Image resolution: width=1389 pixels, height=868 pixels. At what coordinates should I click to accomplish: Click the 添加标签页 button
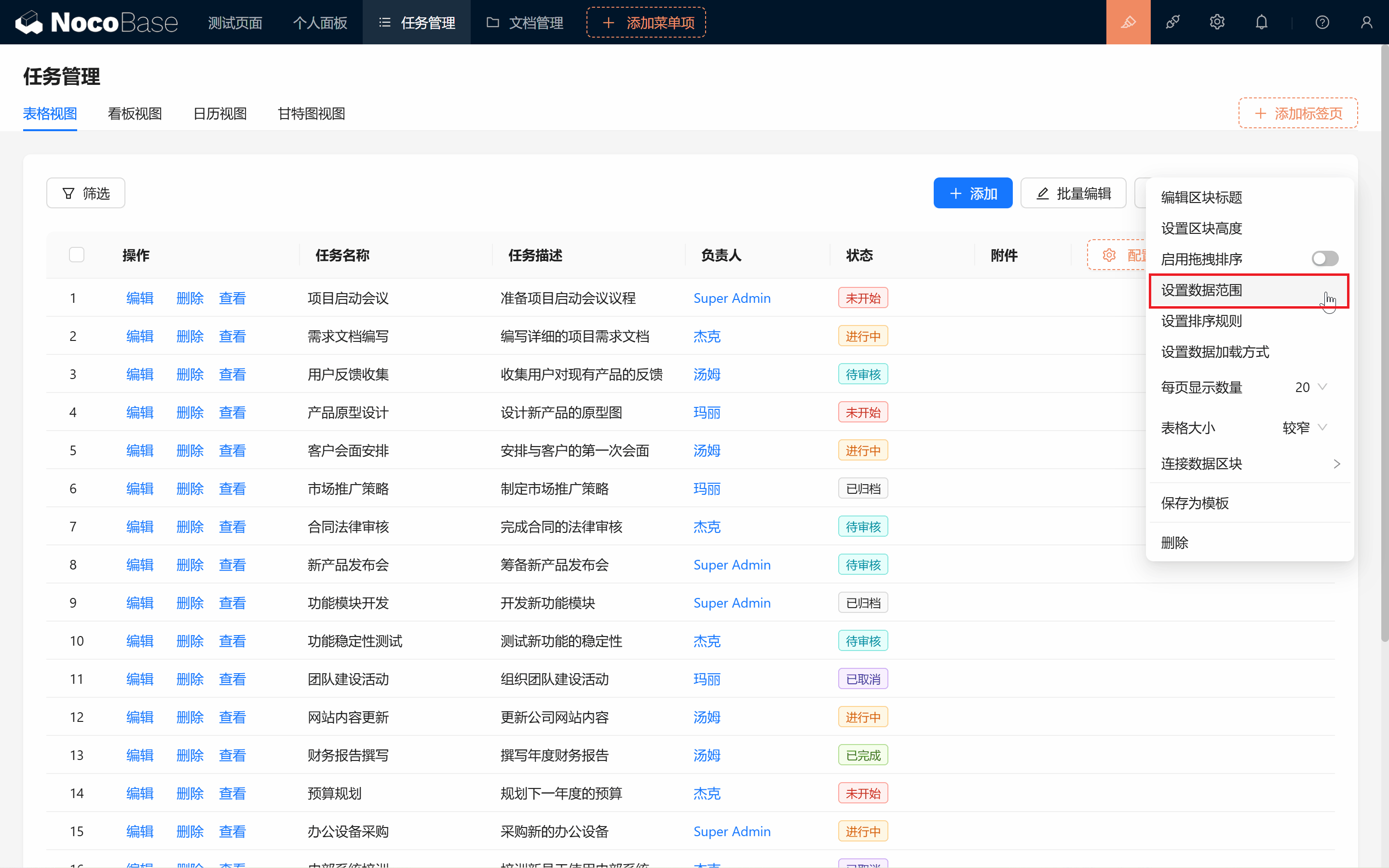1298,113
